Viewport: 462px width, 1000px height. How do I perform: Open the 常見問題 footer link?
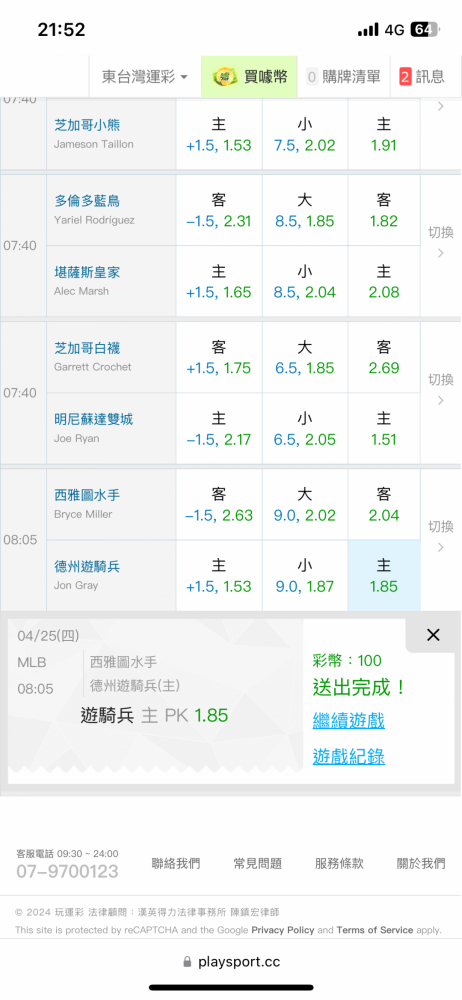coord(257,864)
